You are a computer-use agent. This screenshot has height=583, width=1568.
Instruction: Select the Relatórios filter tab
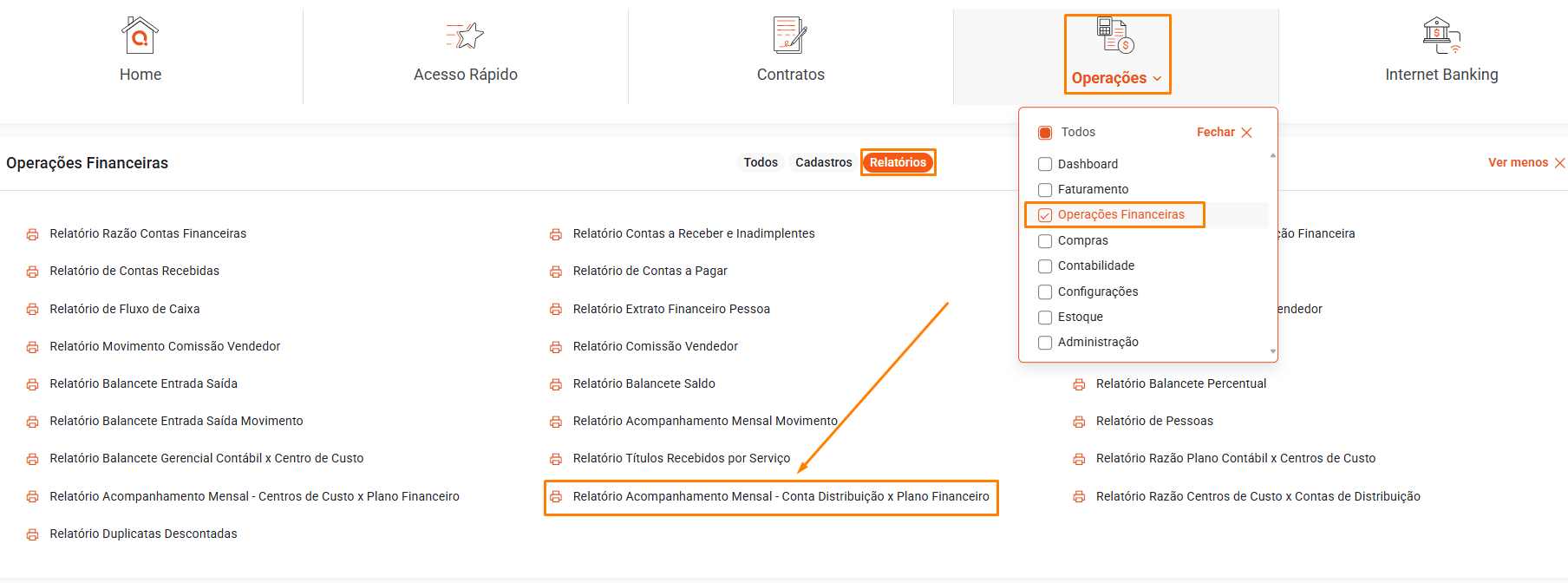coord(898,162)
